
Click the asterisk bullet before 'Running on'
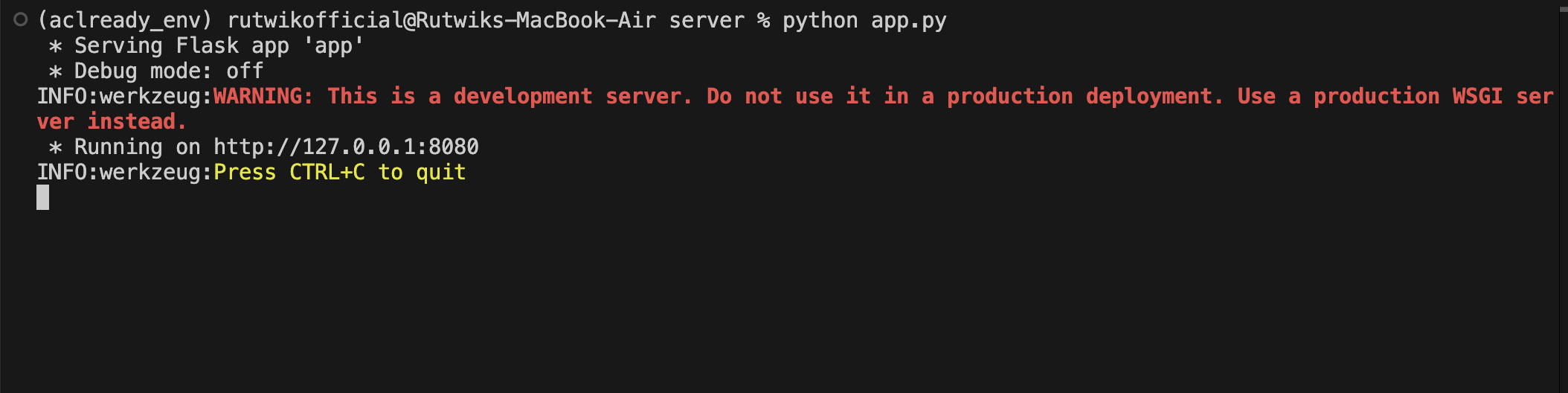[x=55, y=147]
